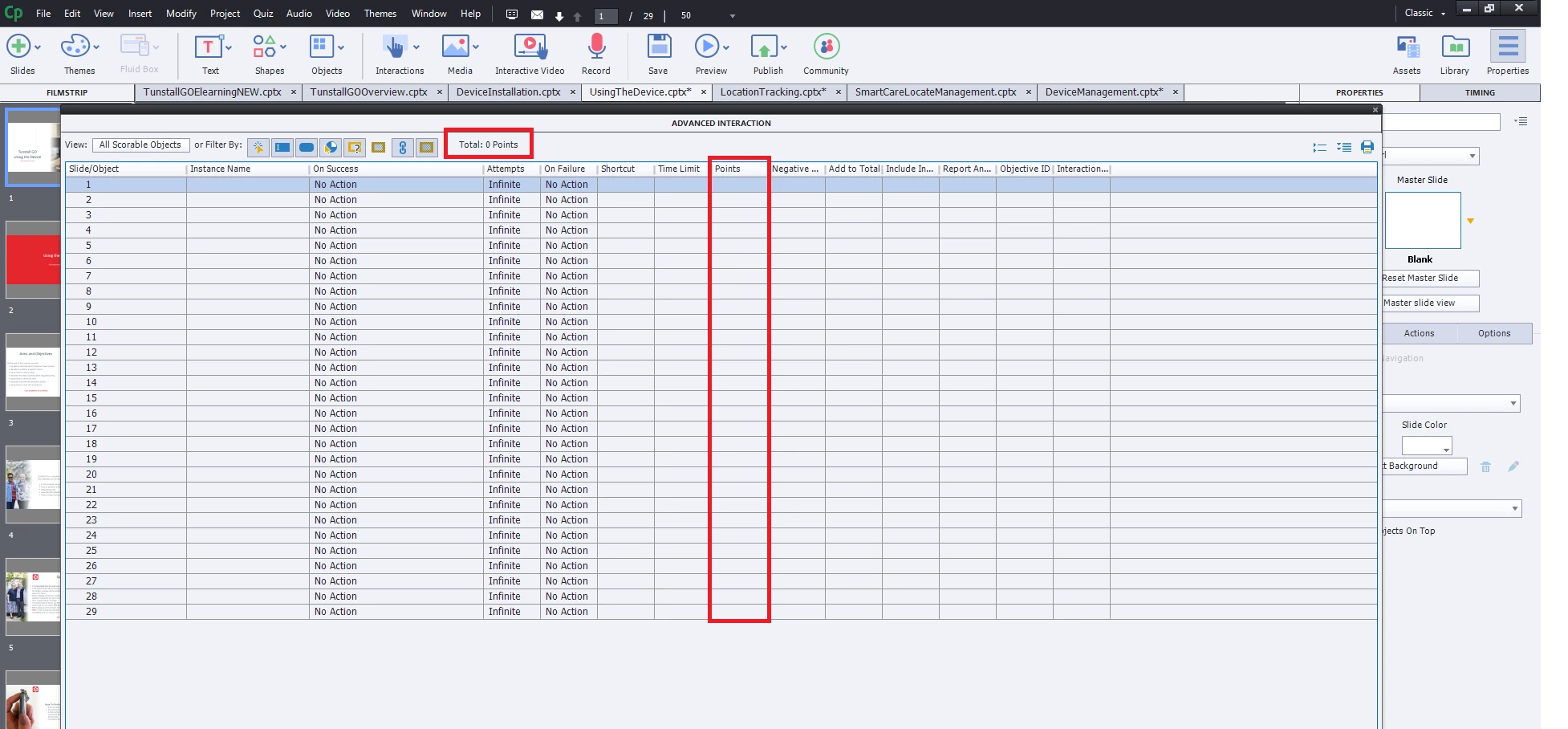Click the envelope mail icon in top bar
Screen dimensions: 1568x729
click(537, 14)
